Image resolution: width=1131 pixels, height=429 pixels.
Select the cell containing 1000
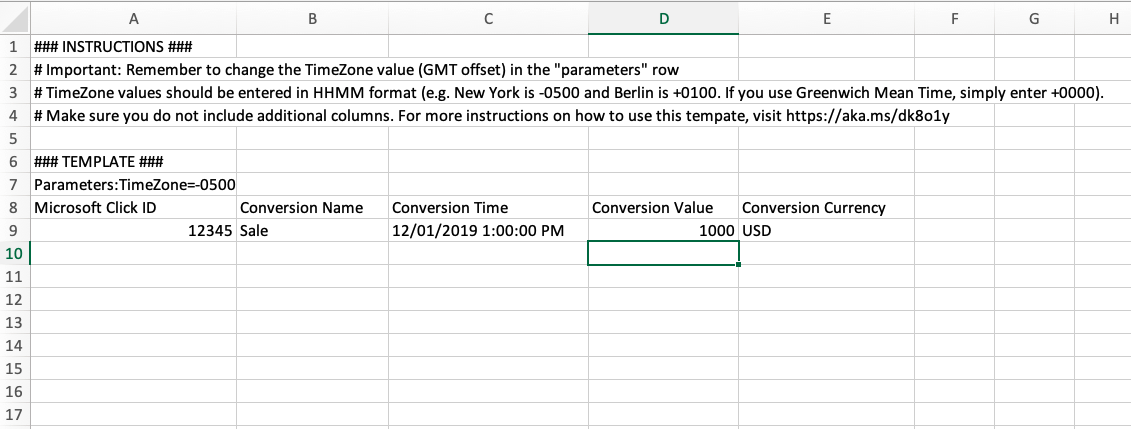(663, 231)
